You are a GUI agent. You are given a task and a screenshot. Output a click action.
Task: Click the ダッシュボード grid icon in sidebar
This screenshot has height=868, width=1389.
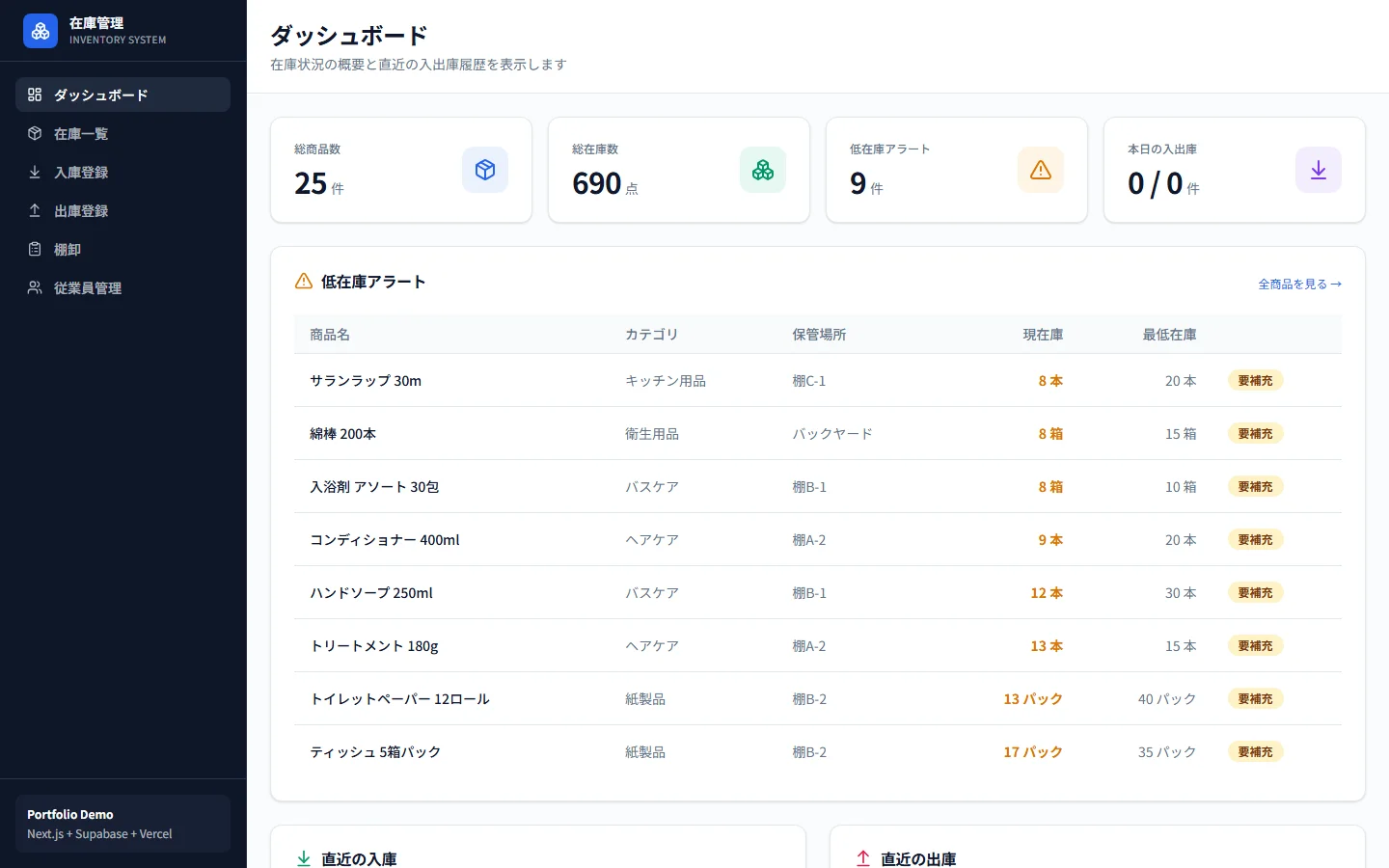[x=35, y=95]
